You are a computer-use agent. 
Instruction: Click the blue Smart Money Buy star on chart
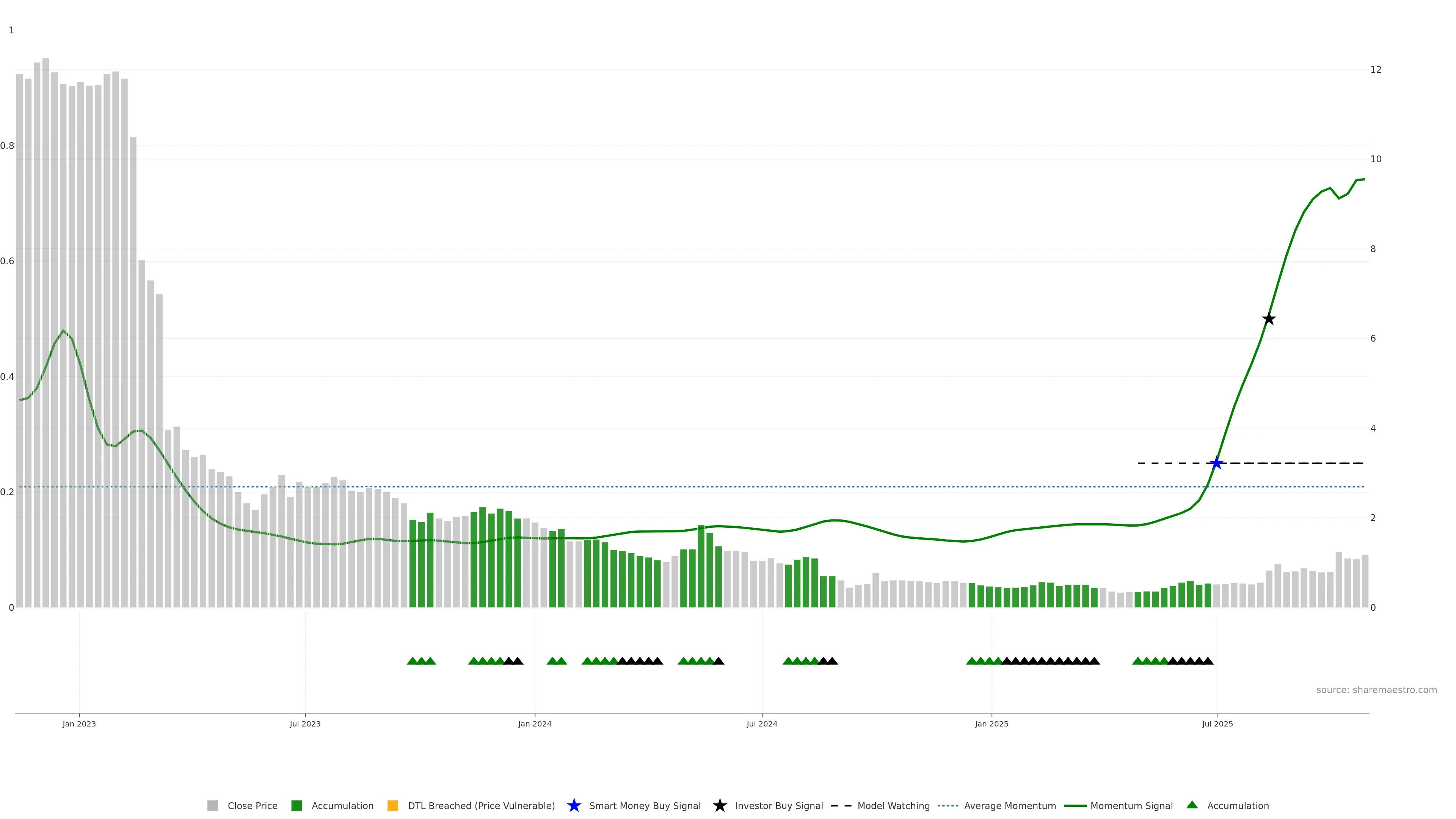[x=1216, y=463]
